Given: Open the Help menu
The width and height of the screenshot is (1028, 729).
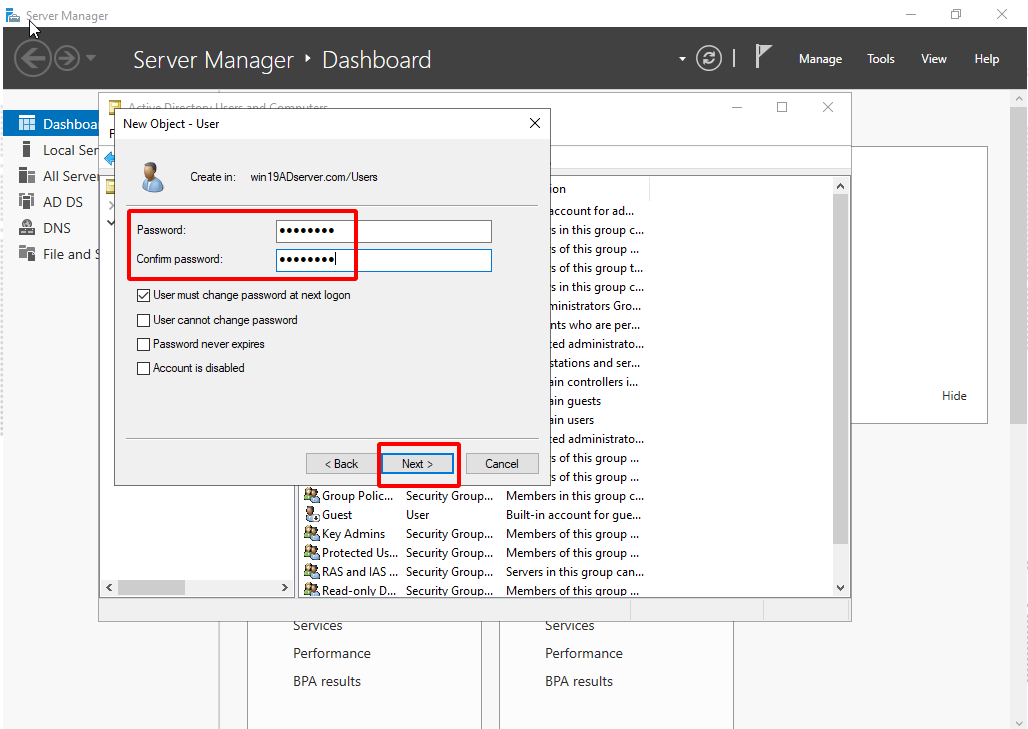Looking at the screenshot, I should point(986,59).
